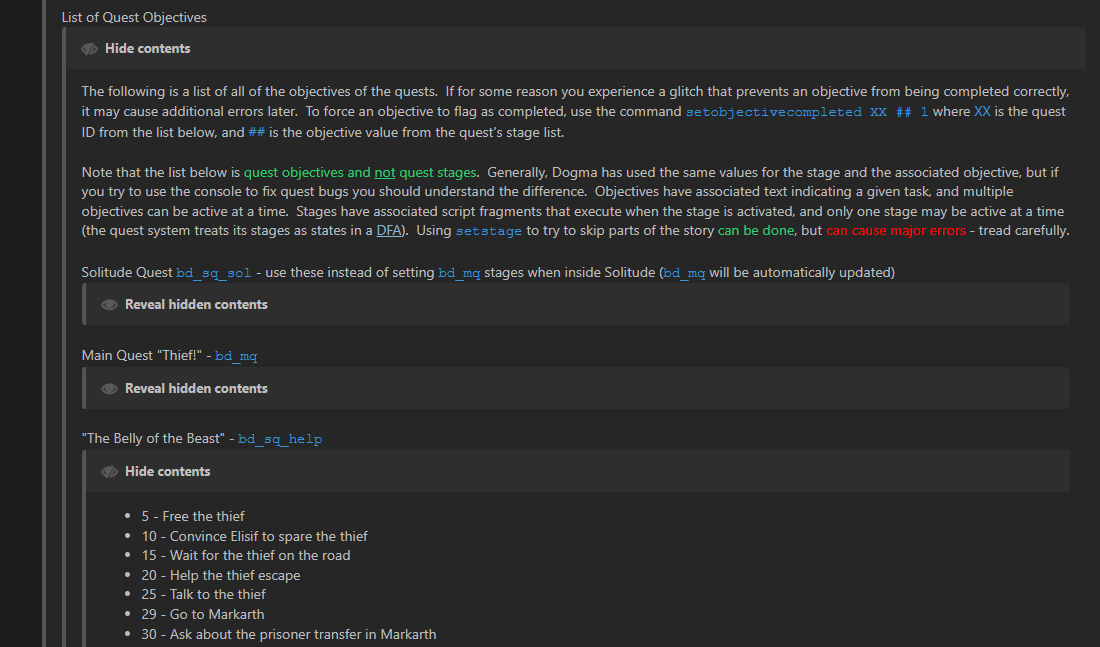Click 'bd_mq' after 'instead of setting'
This screenshot has height=647, width=1100.
point(460,273)
